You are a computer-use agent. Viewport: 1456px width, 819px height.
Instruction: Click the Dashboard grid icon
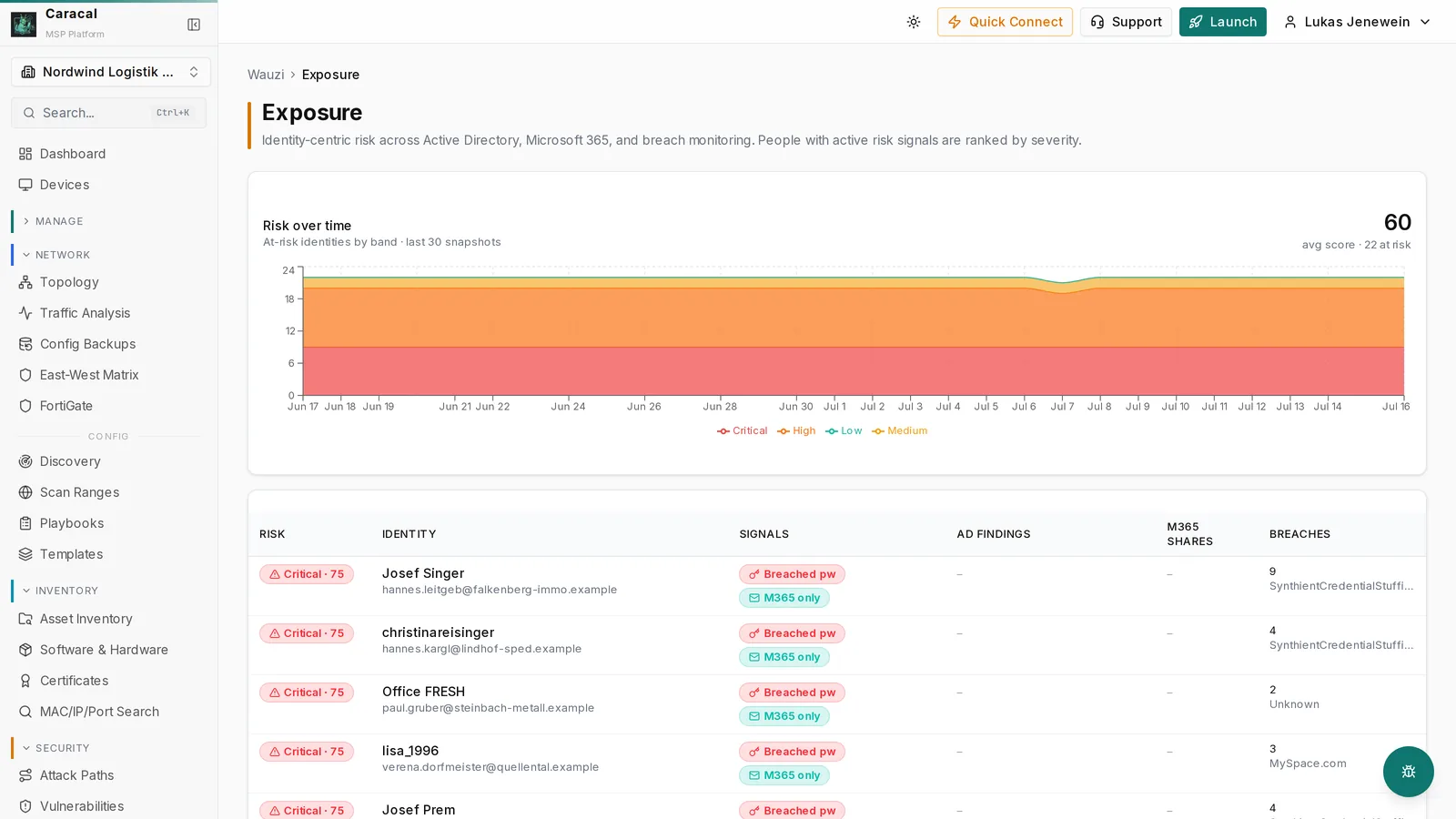tap(25, 154)
